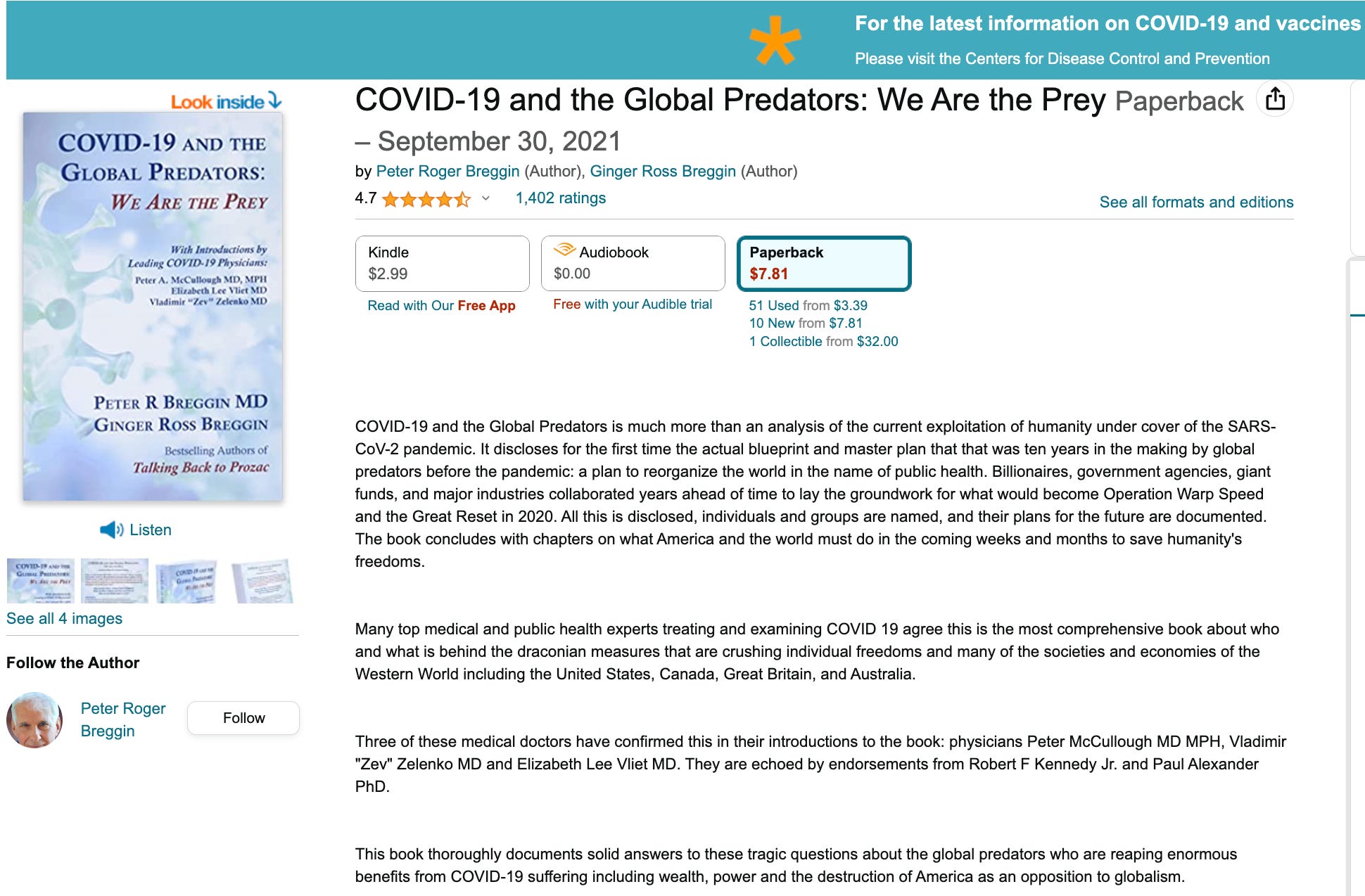
Task: Click the Follow button for the author
Action: tap(243, 718)
